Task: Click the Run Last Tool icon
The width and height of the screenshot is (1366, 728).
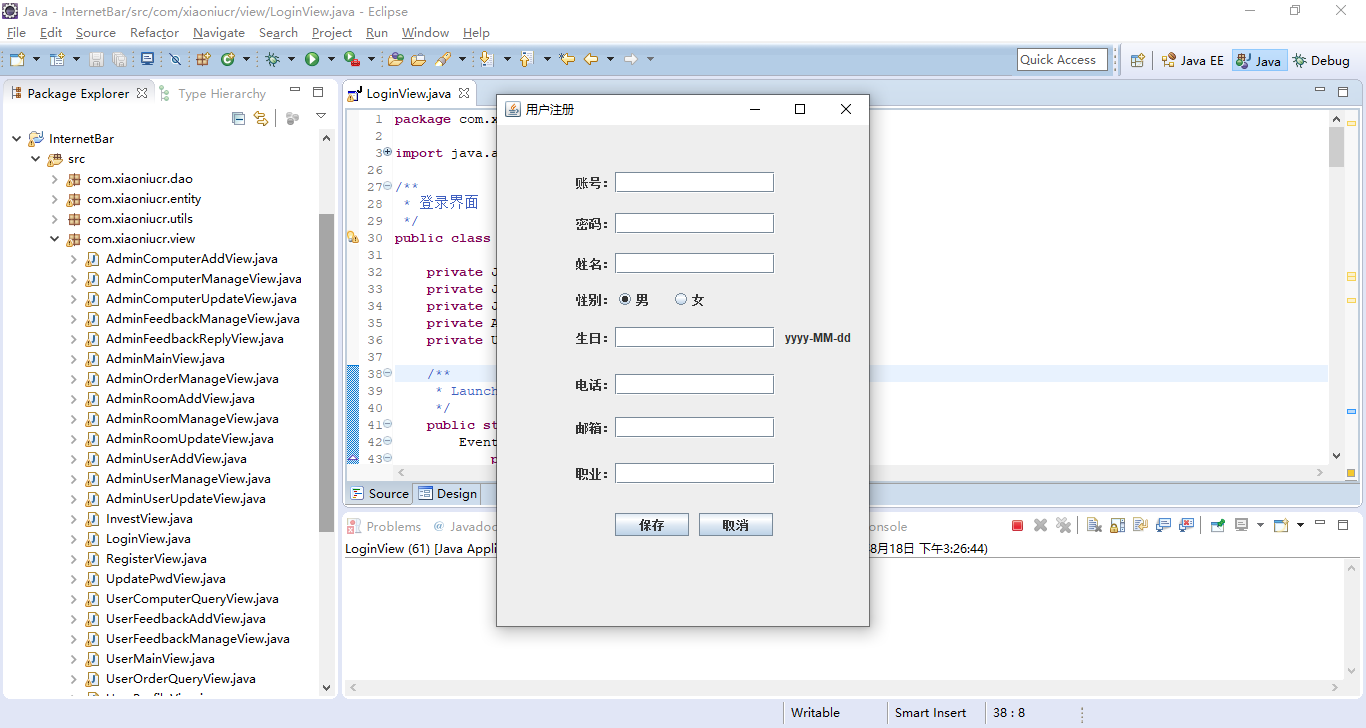Action: point(350,60)
